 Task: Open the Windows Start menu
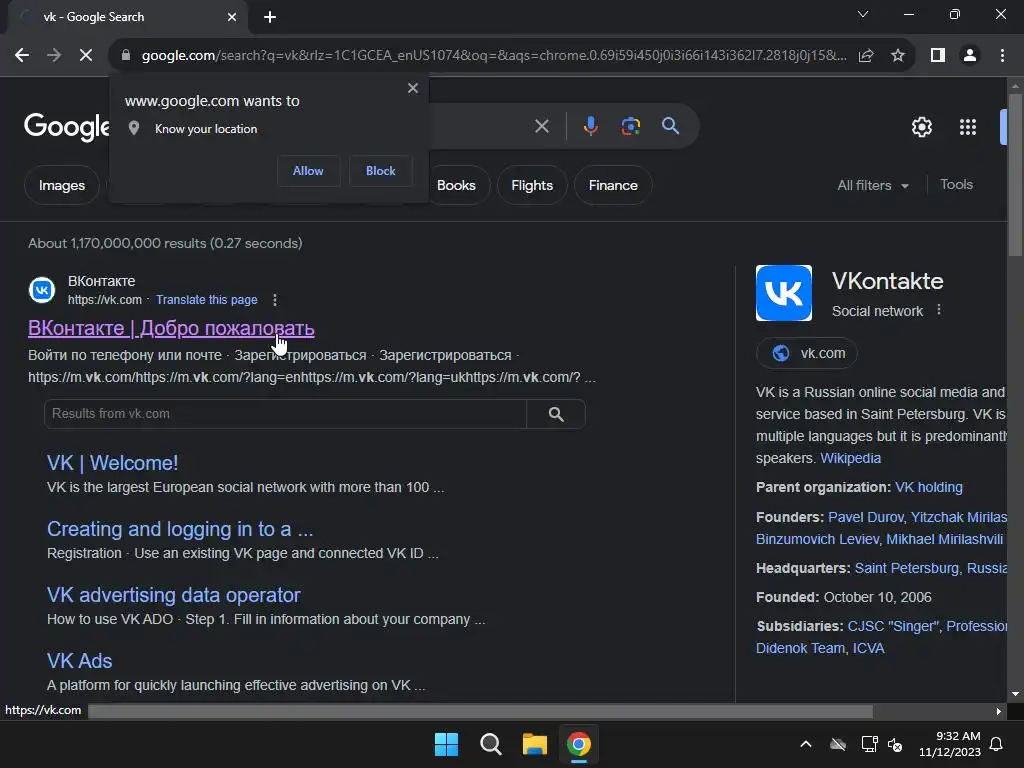447,744
